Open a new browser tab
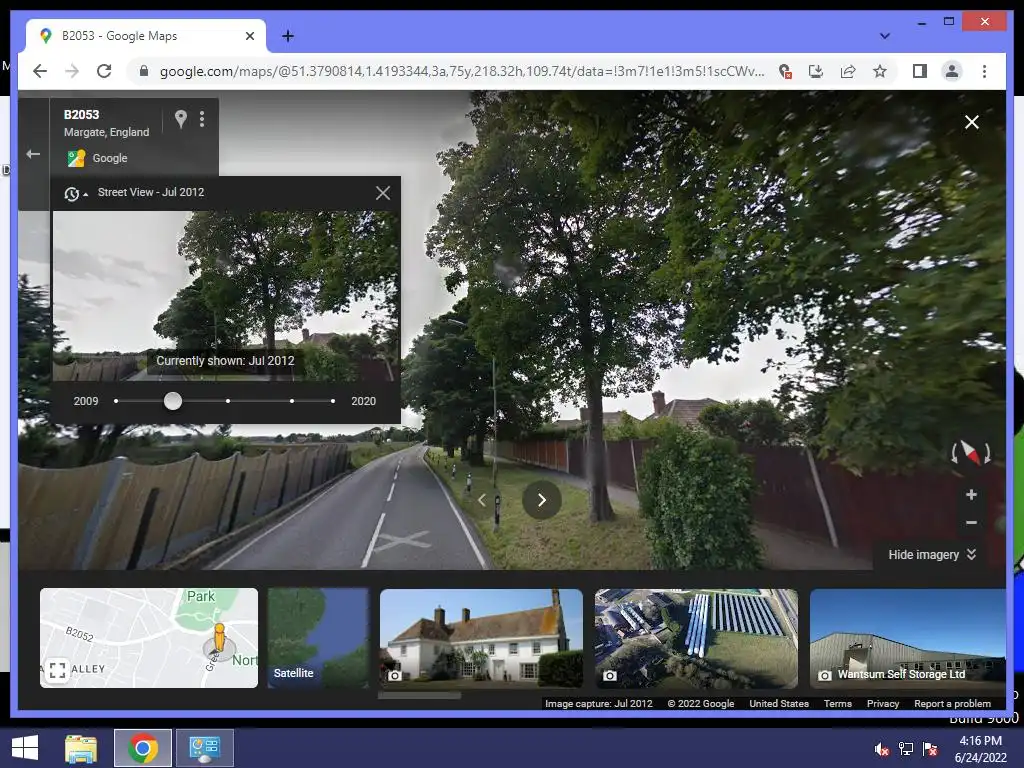Viewport: 1024px width, 768px height. [x=288, y=36]
